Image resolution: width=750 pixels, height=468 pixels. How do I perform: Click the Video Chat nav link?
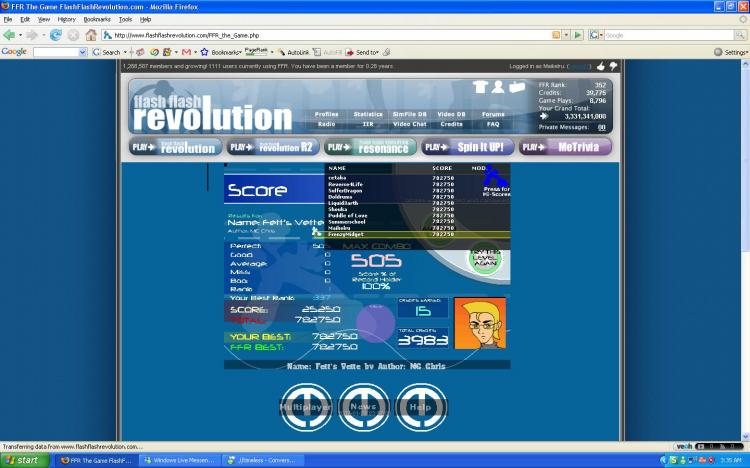(409, 124)
